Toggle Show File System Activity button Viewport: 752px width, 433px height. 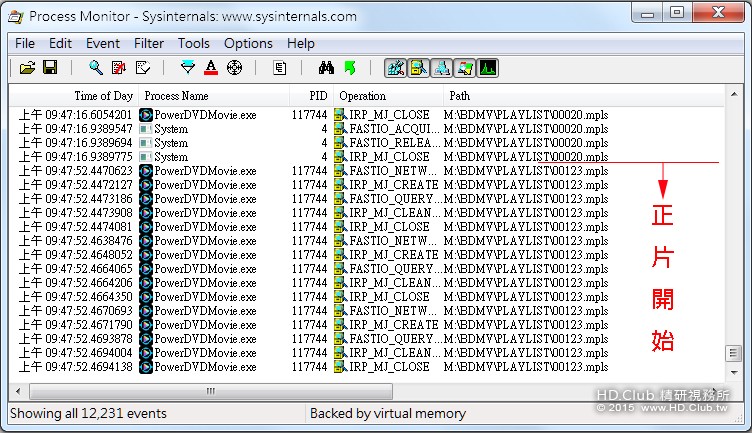(x=418, y=68)
